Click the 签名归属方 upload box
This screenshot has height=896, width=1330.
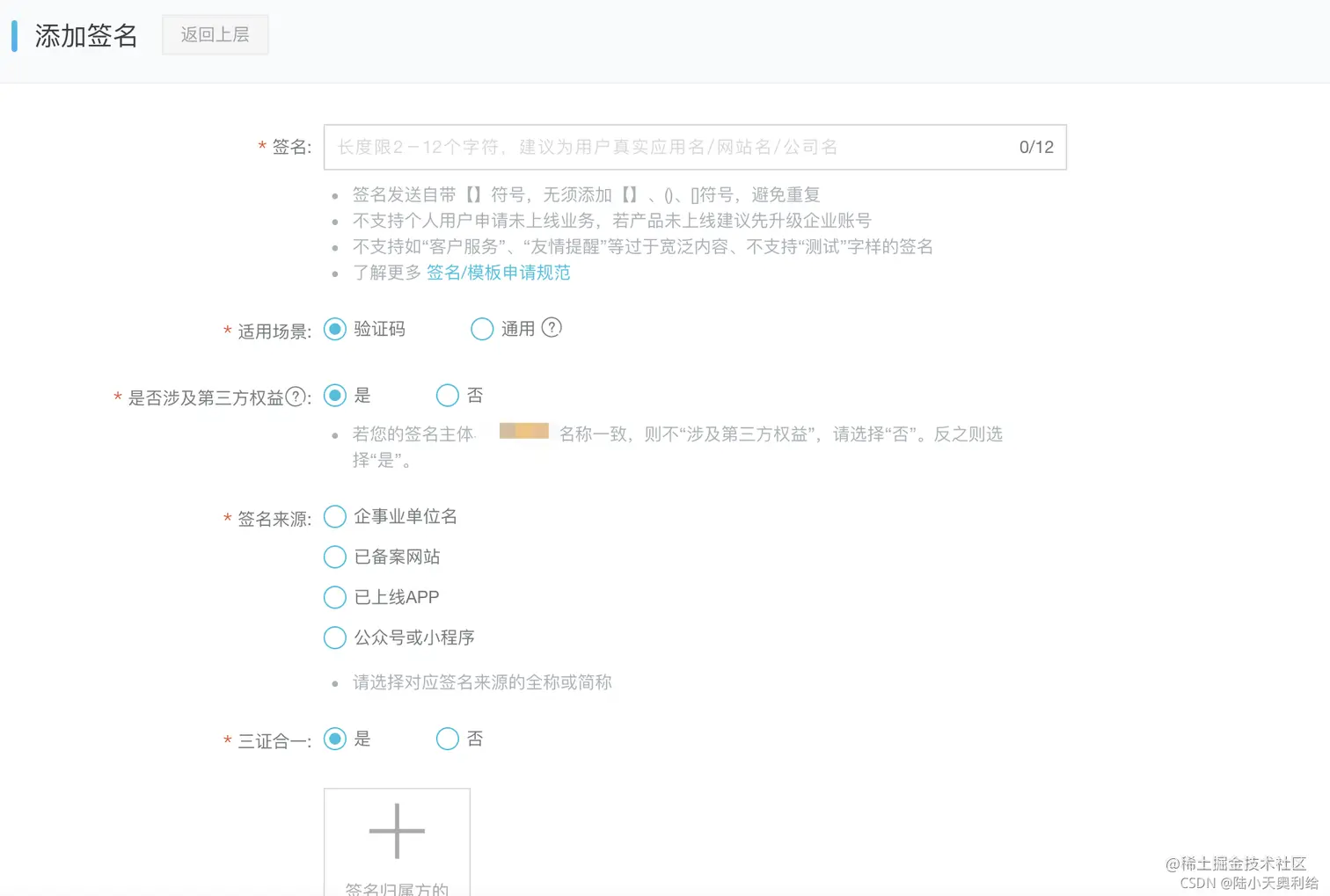click(397, 841)
